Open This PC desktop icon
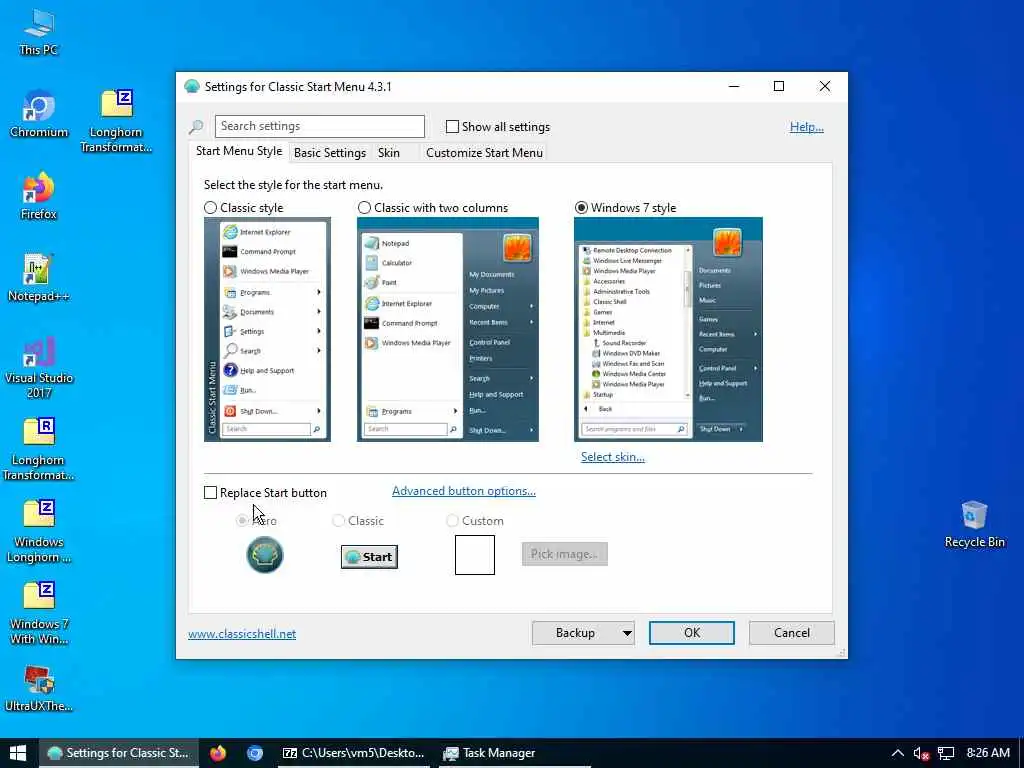This screenshot has width=1024, height=768. click(39, 31)
